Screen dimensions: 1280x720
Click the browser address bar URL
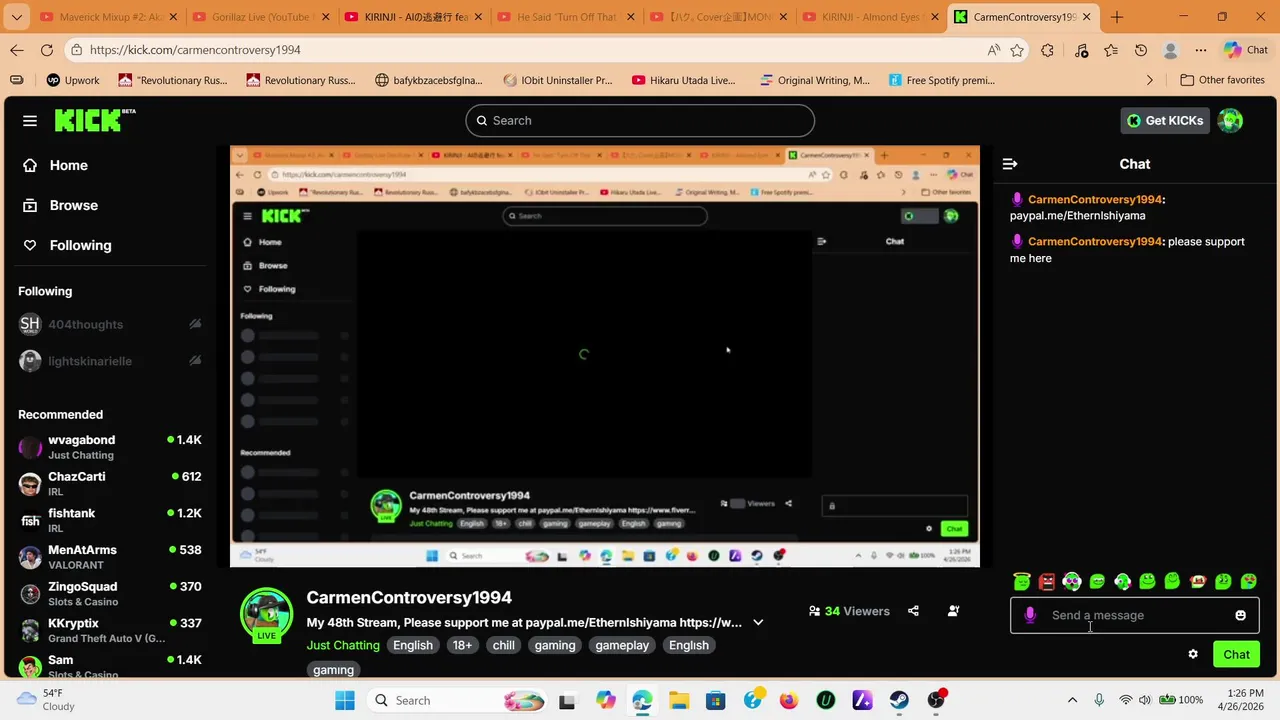tap(195, 50)
